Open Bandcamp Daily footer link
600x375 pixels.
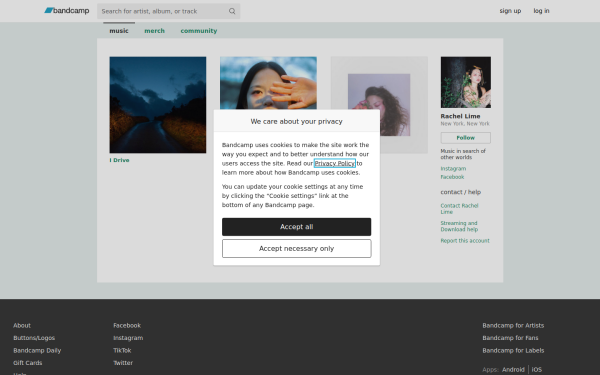(37, 351)
